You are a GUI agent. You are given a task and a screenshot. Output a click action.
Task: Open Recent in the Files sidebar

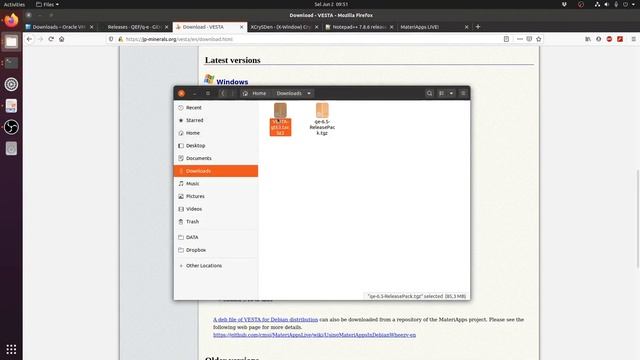tap(216, 107)
